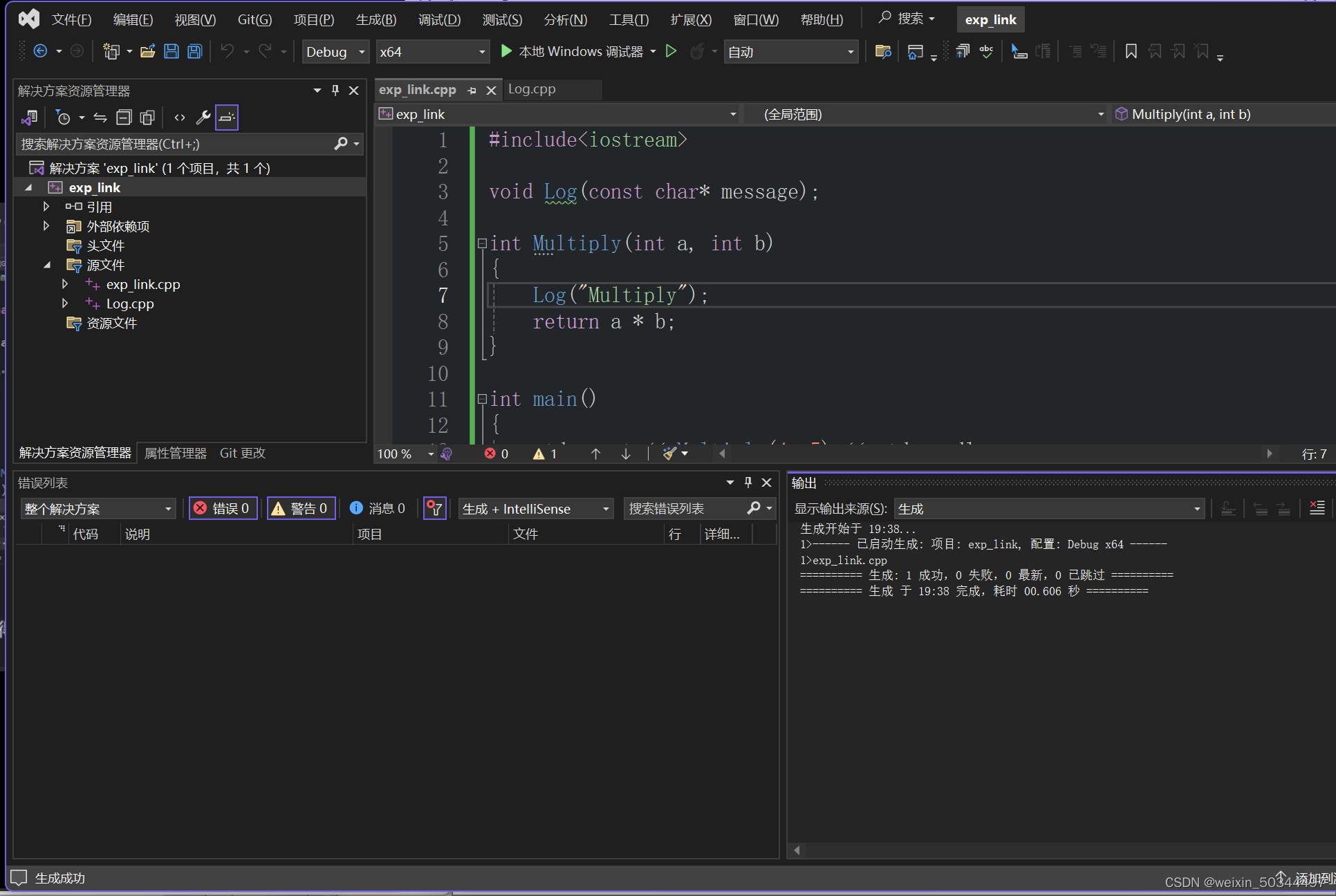Toggle the 消息 0 messages filter

(378, 509)
